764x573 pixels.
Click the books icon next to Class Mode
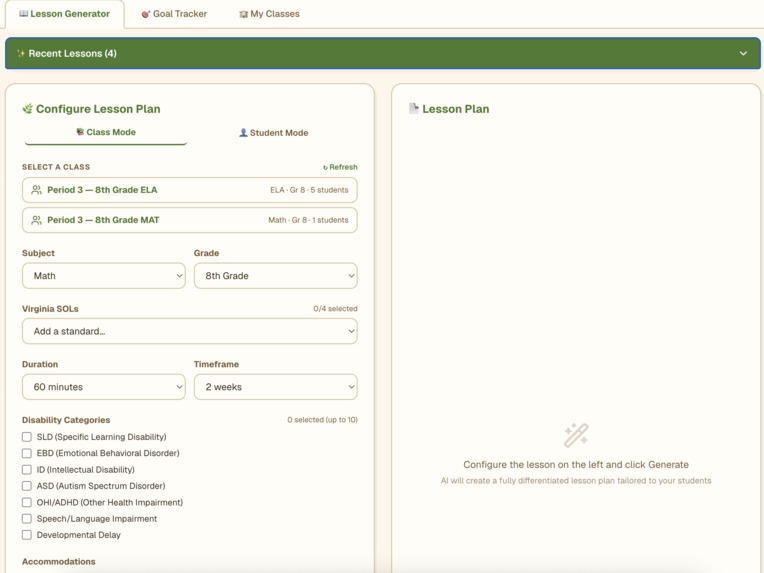pos(80,132)
